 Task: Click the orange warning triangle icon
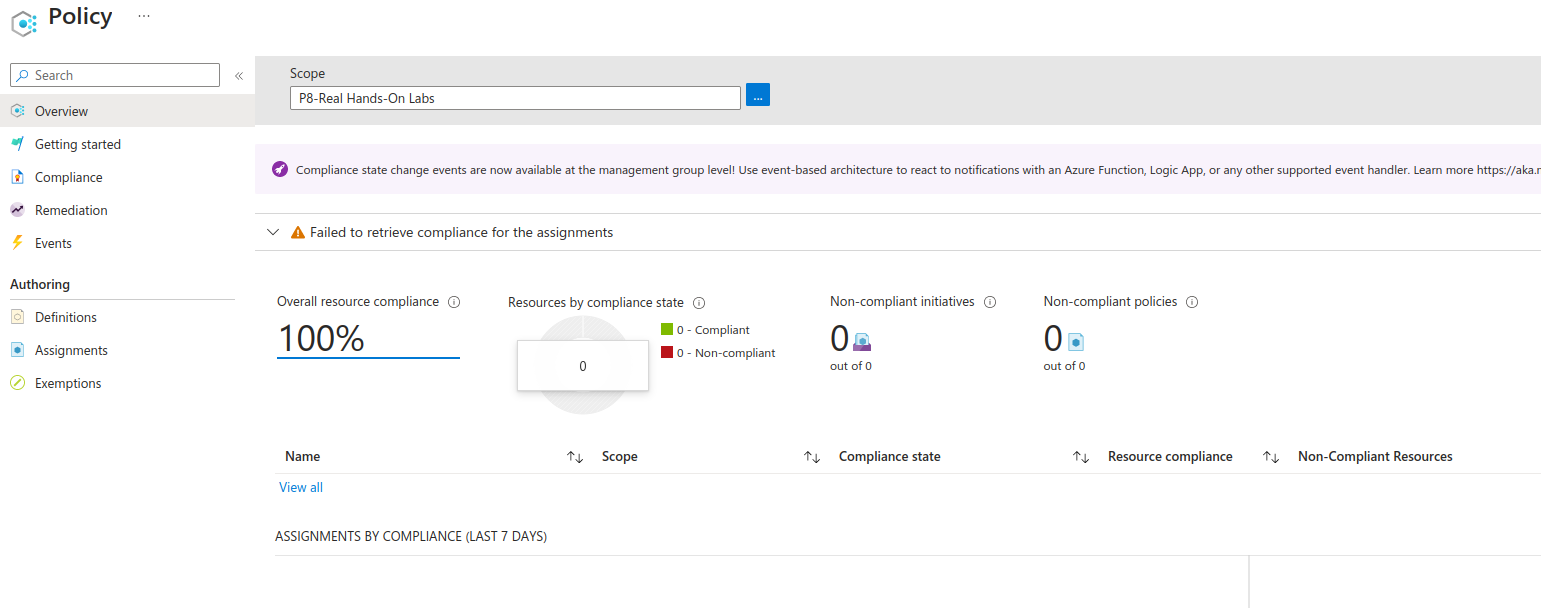point(297,232)
